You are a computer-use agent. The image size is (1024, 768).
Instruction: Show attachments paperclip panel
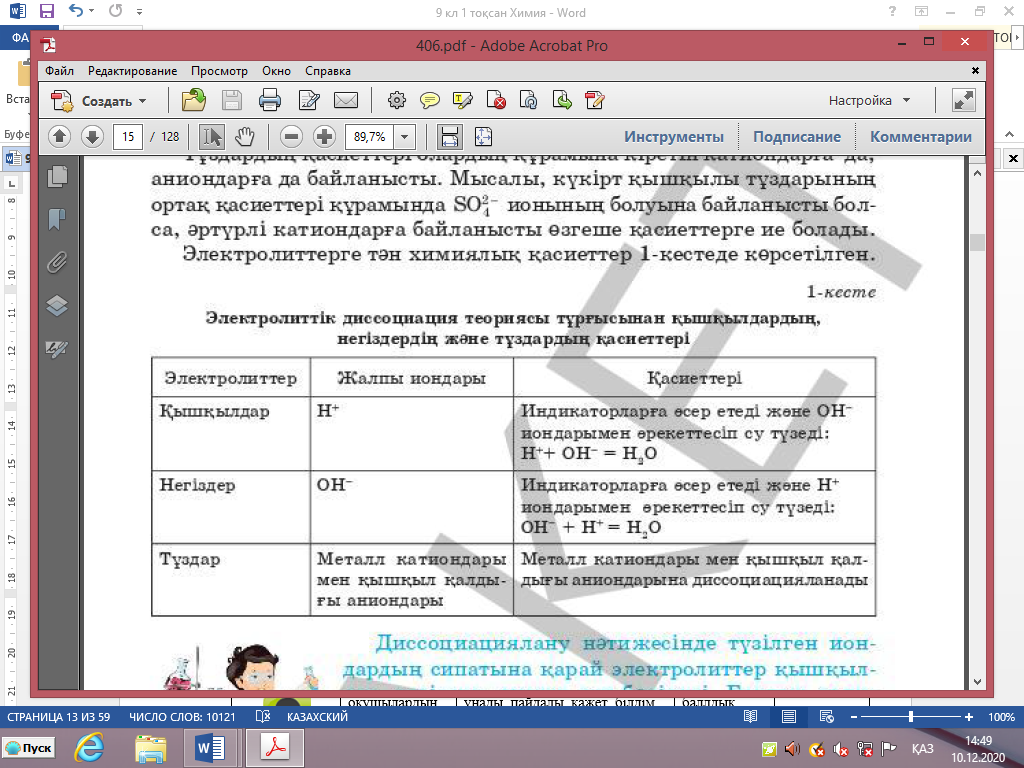pyautogui.click(x=57, y=263)
